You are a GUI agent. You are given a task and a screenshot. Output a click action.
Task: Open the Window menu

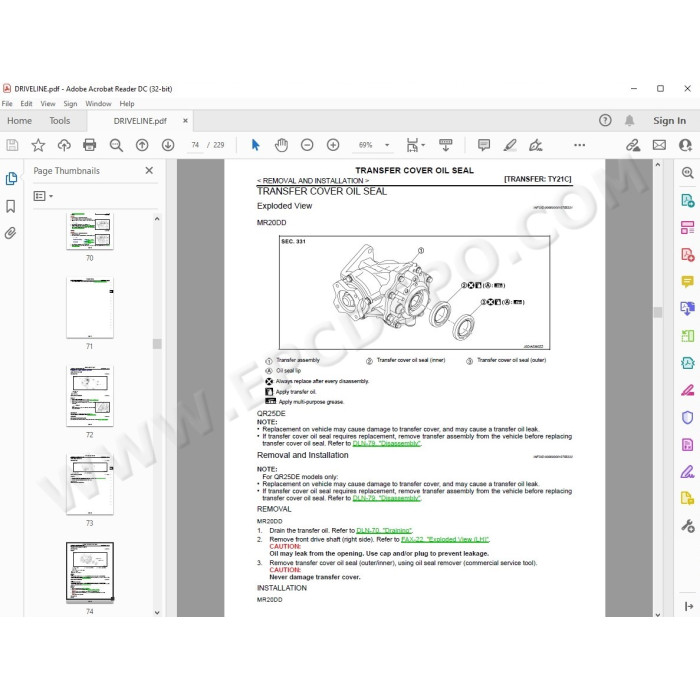98,104
